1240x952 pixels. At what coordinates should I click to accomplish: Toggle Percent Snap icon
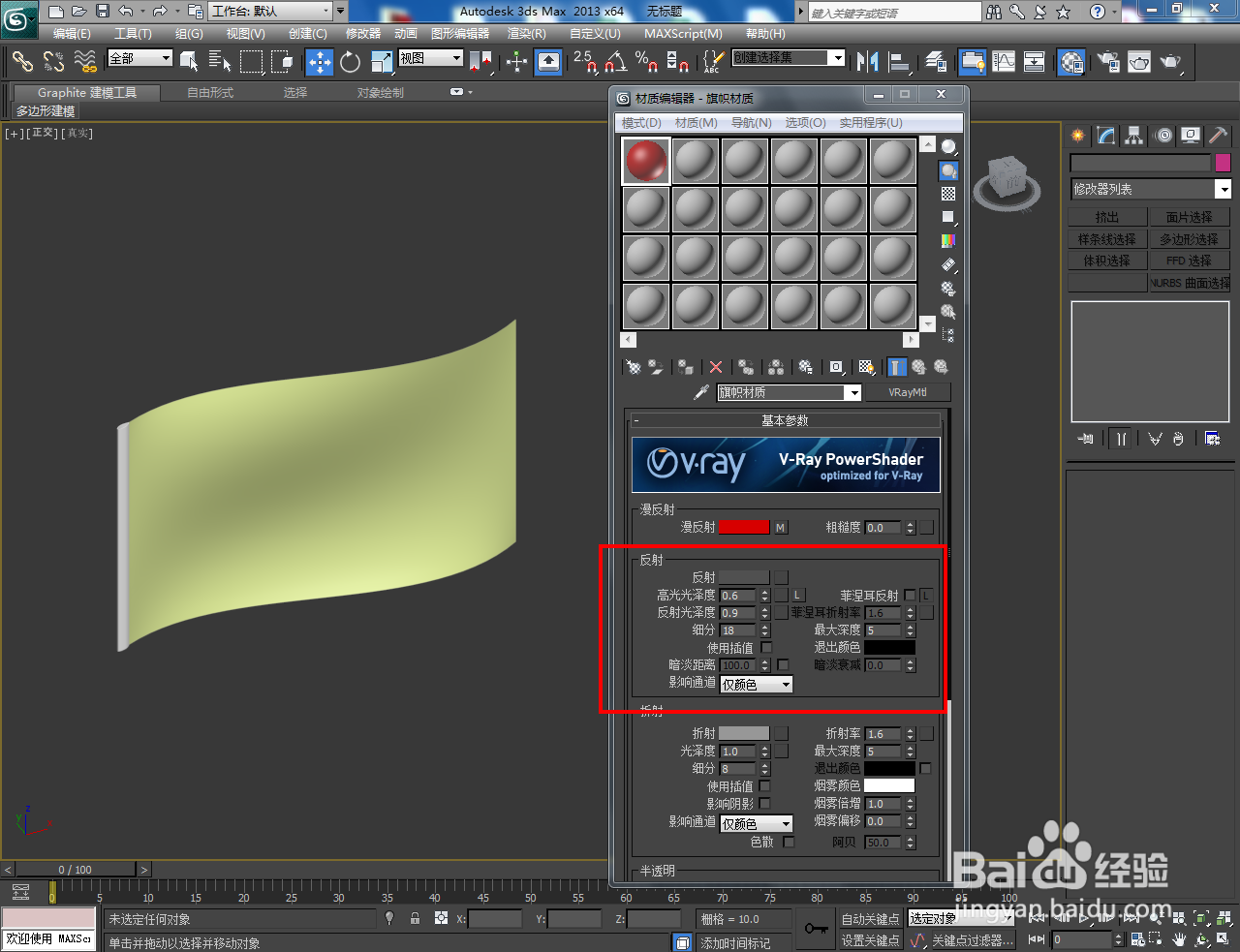click(x=646, y=62)
